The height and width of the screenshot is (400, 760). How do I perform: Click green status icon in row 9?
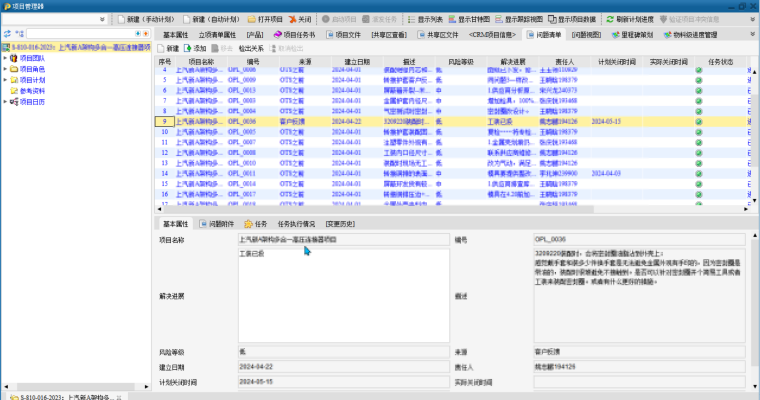tap(699, 122)
